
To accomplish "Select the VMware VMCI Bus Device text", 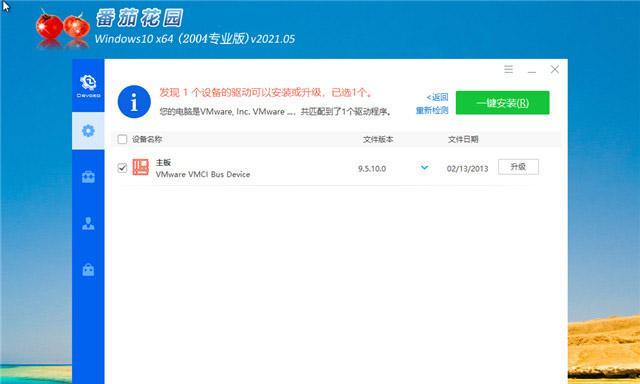I will point(203,174).
